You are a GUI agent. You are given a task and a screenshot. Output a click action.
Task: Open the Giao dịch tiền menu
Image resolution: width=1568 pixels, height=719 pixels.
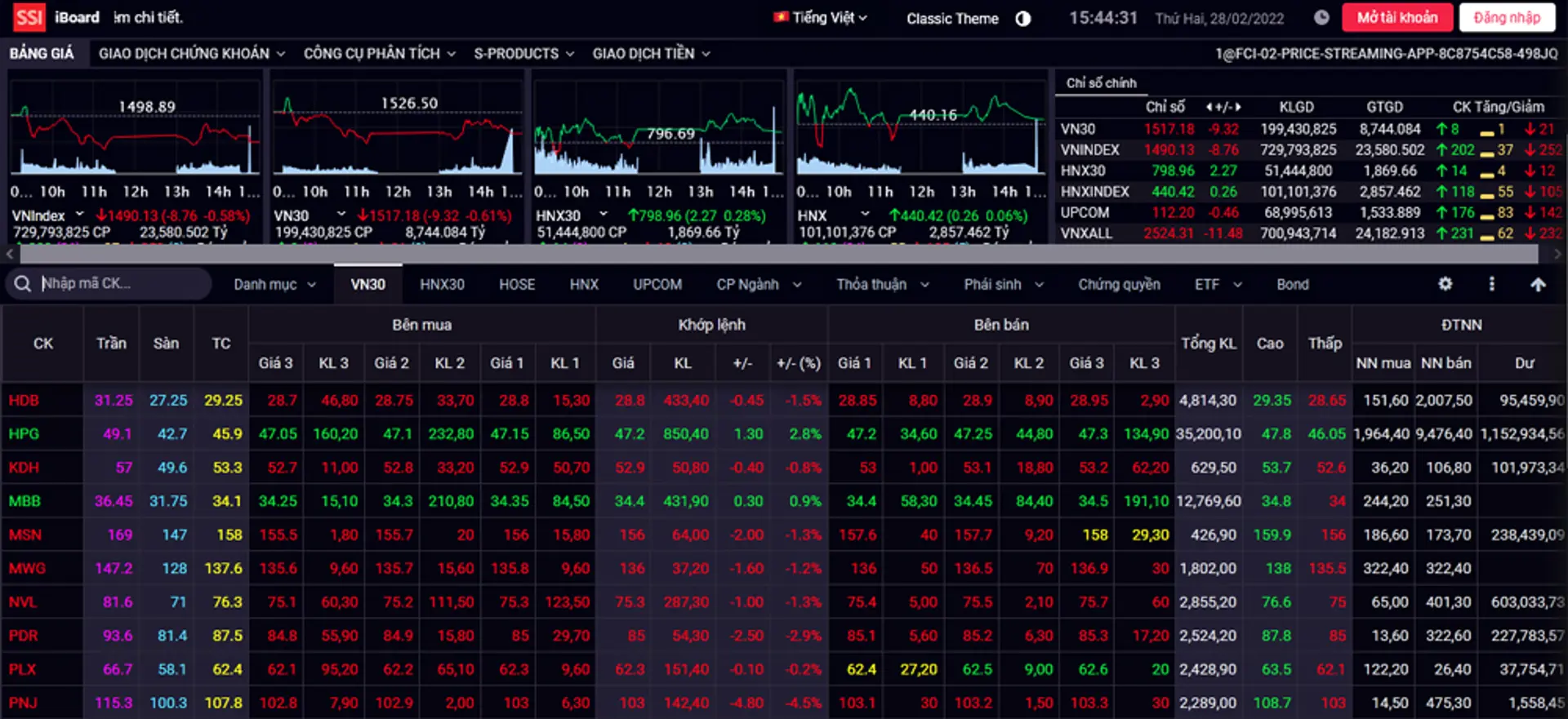coord(651,54)
